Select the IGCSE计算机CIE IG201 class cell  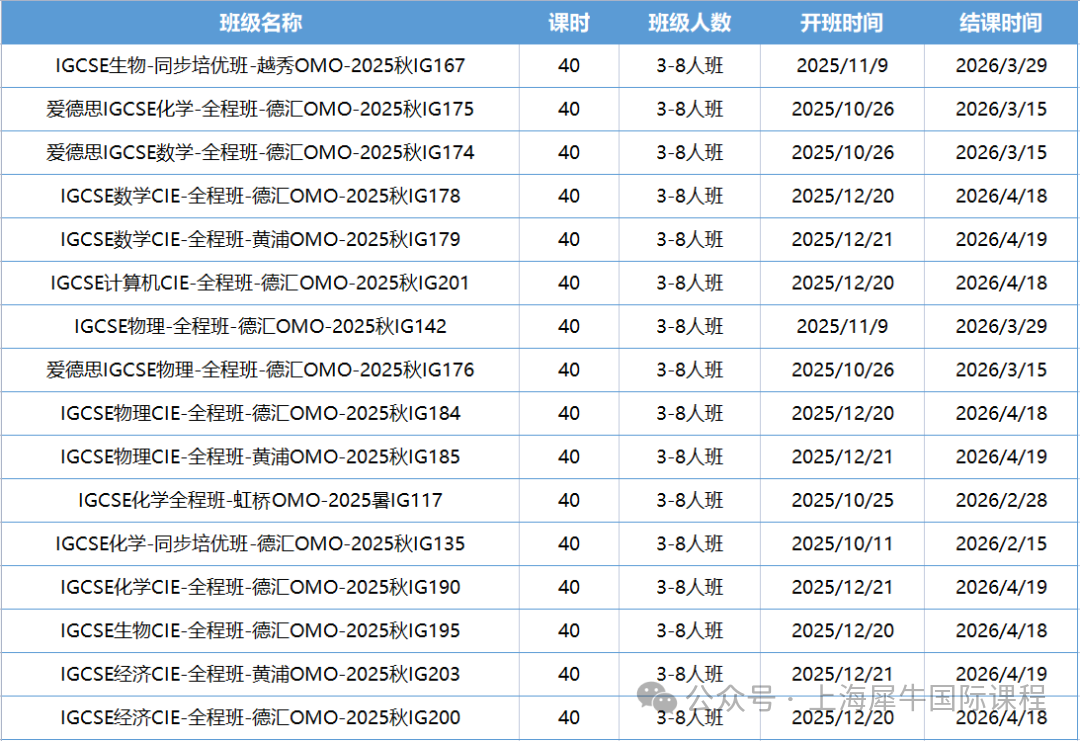point(260,283)
